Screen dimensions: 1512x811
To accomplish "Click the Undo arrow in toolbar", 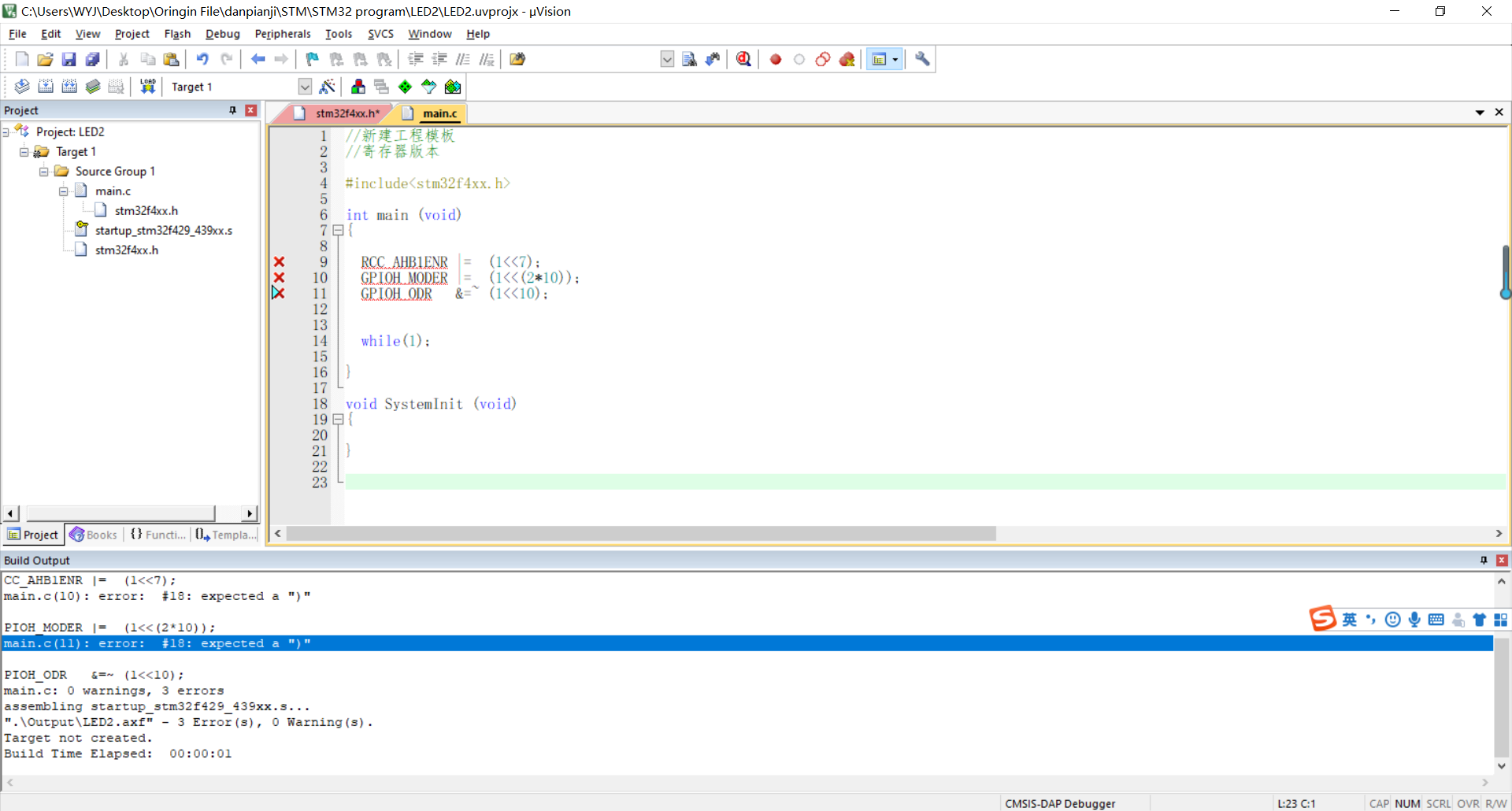I will 202,59.
